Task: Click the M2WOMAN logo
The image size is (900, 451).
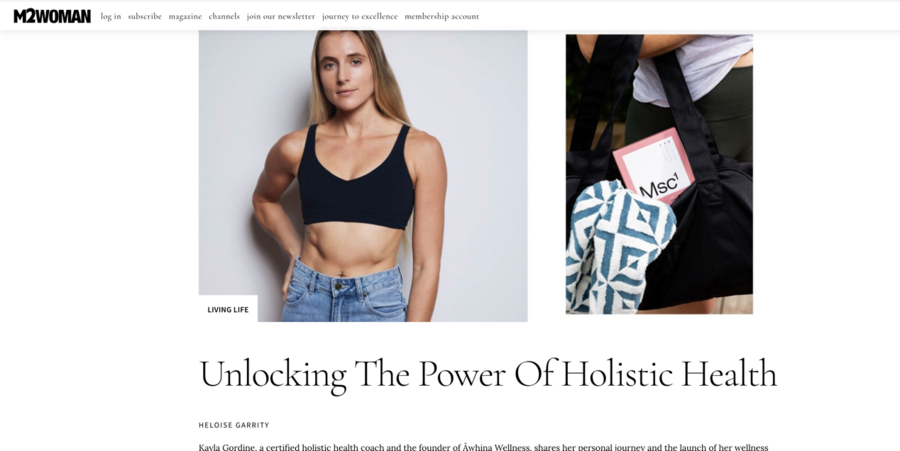Action: coord(52,16)
